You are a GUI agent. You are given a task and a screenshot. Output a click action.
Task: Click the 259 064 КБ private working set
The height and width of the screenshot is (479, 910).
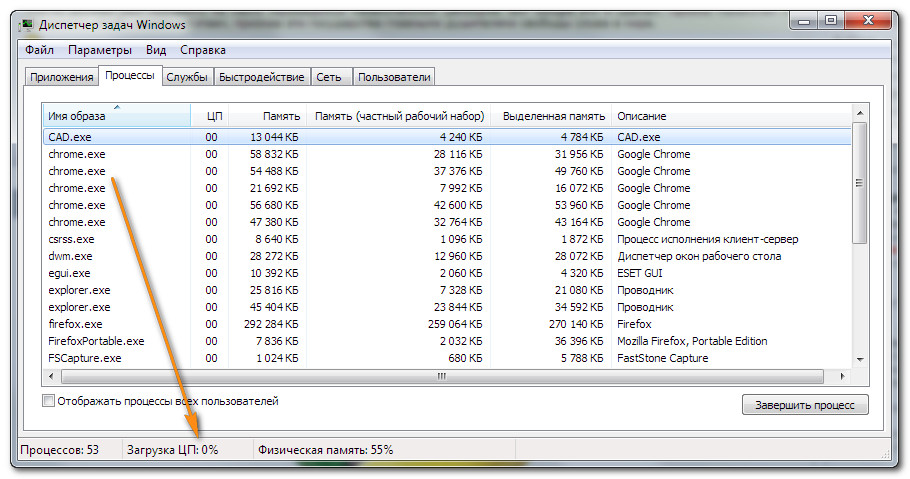[x=455, y=324]
